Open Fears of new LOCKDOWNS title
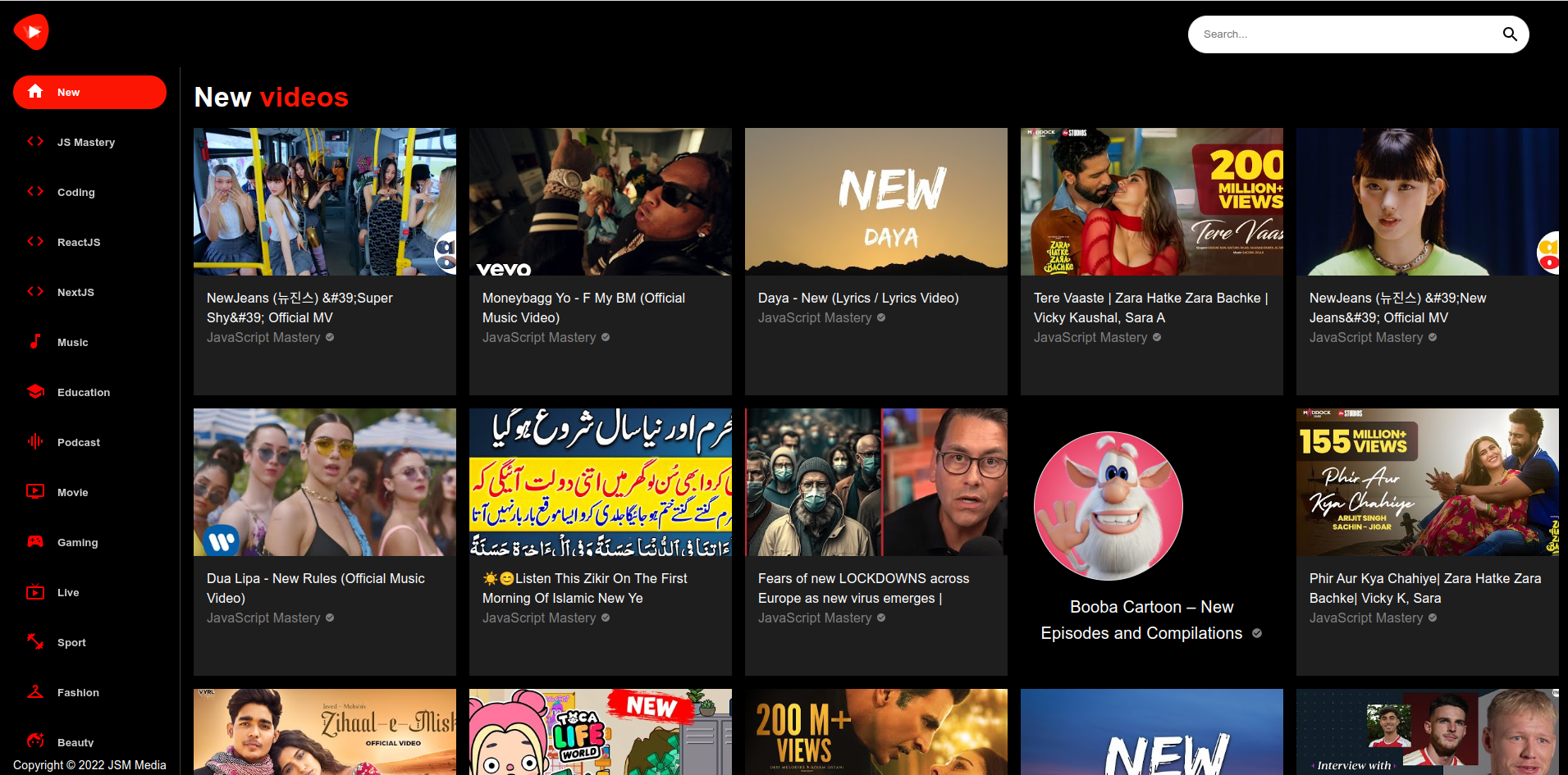Screen dimensions: 1568x775 [863, 588]
